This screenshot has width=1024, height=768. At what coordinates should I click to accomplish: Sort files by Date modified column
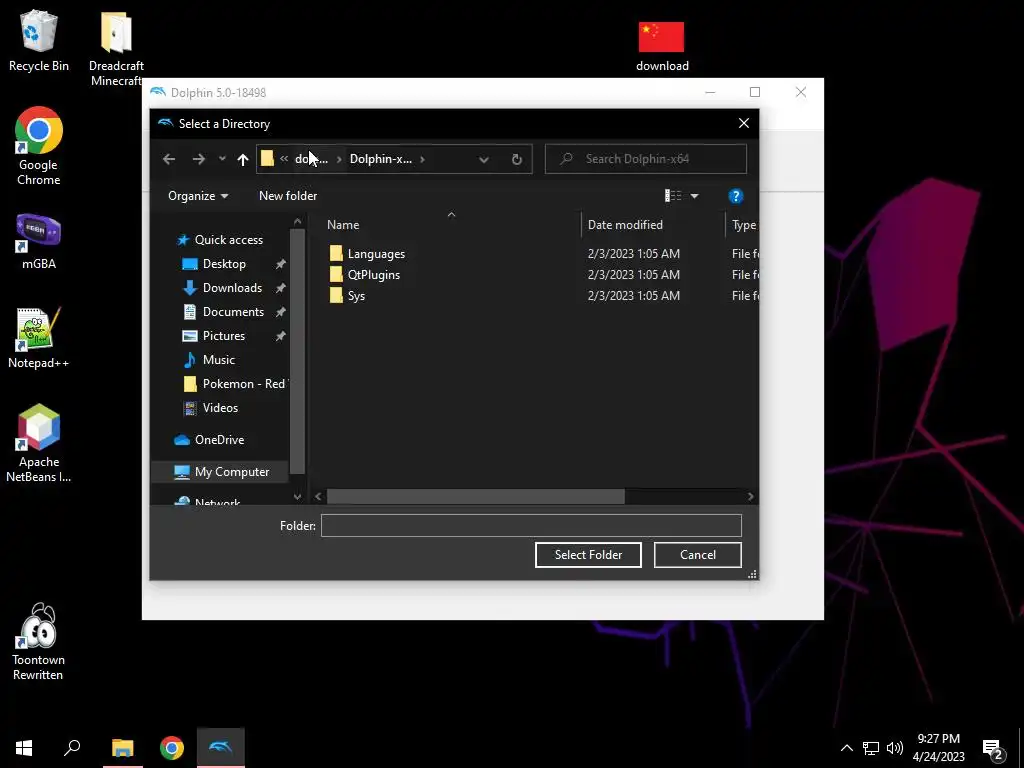coord(625,225)
